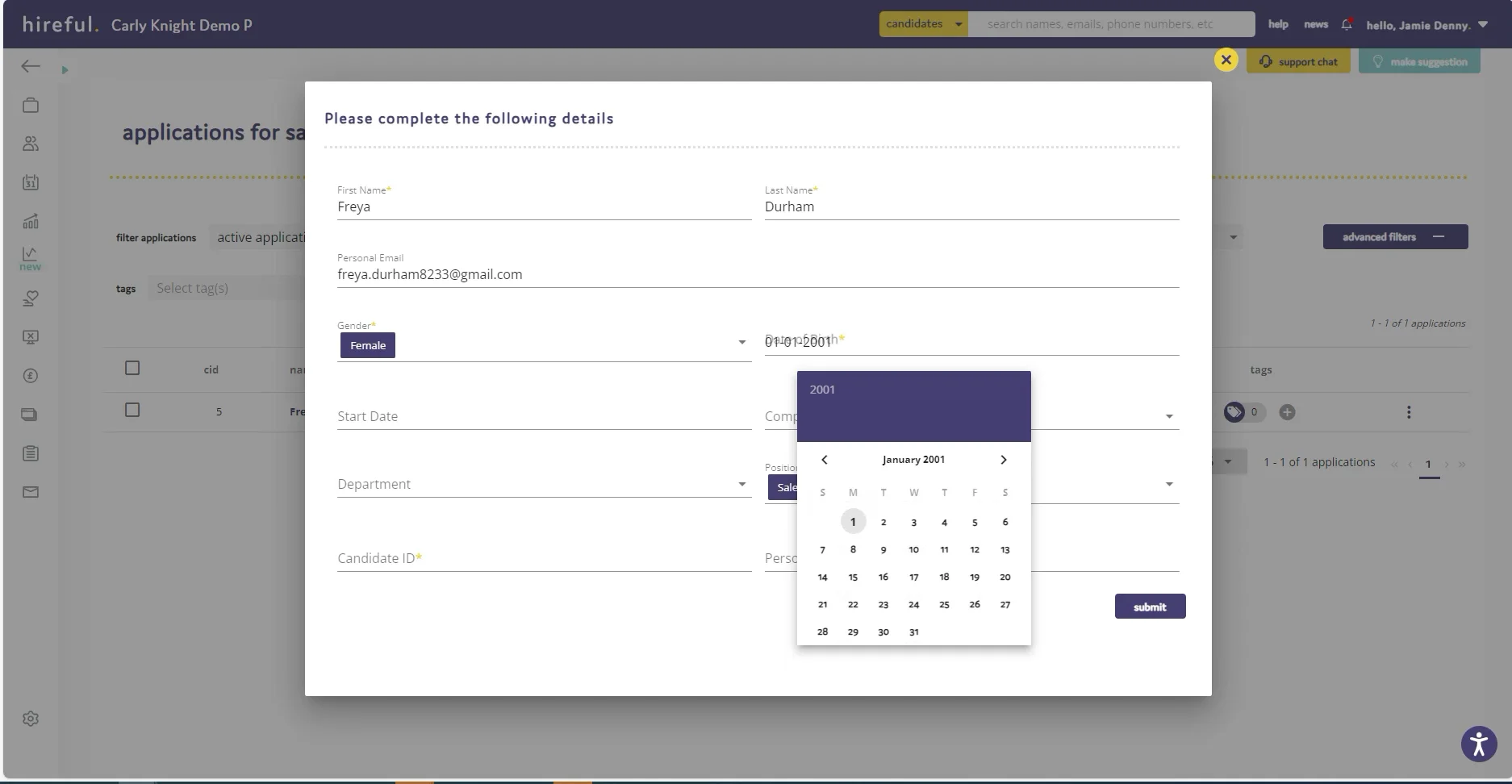Screen dimensions: 1512x784
Task: Open the candidates search type dropdown
Action: point(924,24)
